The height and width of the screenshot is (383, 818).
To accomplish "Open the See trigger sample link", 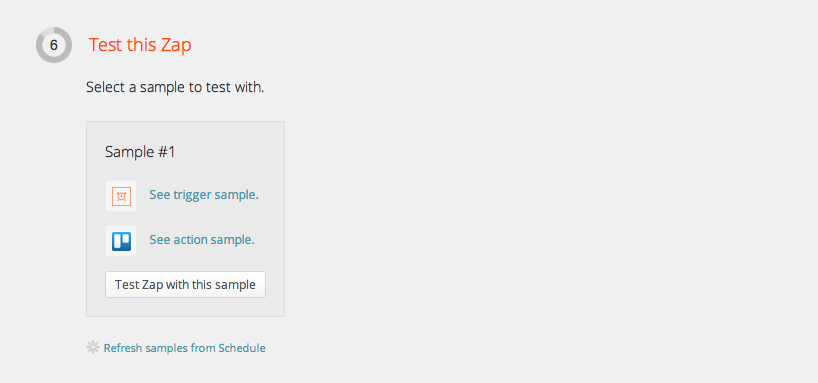I will click(x=204, y=195).
